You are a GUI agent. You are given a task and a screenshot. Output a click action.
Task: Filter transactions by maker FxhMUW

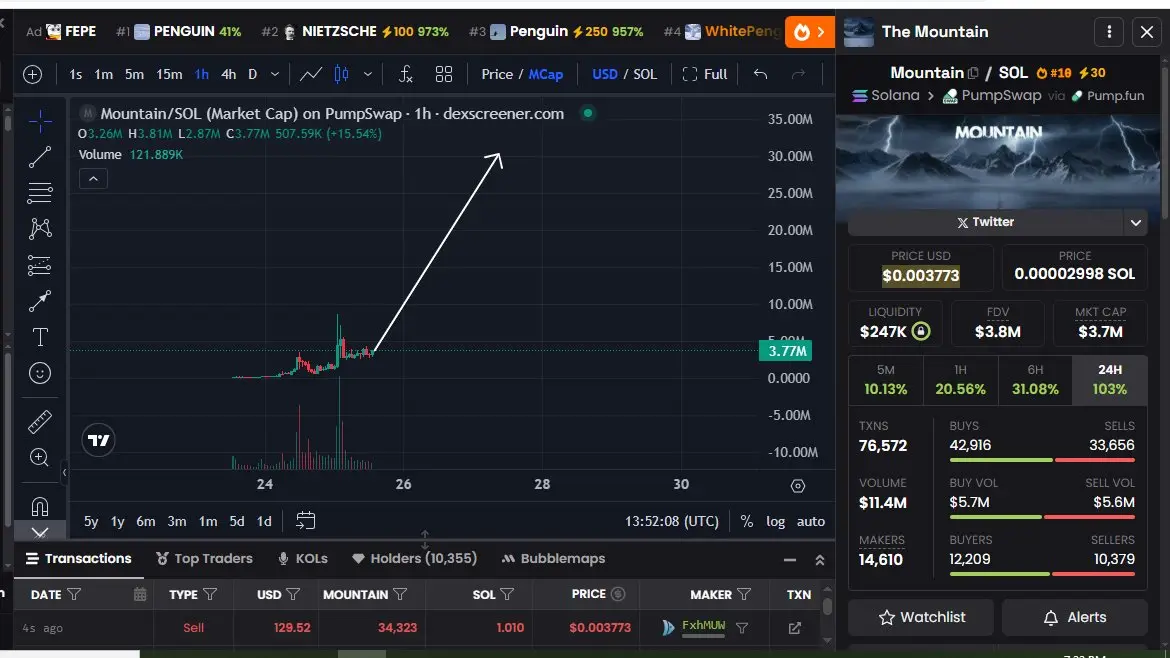point(742,628)
